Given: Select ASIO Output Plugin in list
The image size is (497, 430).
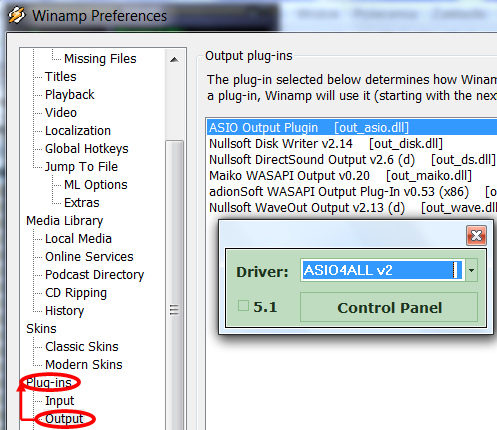Looking at the screenshot, I should pyautogui.click(x=352, y=128).
